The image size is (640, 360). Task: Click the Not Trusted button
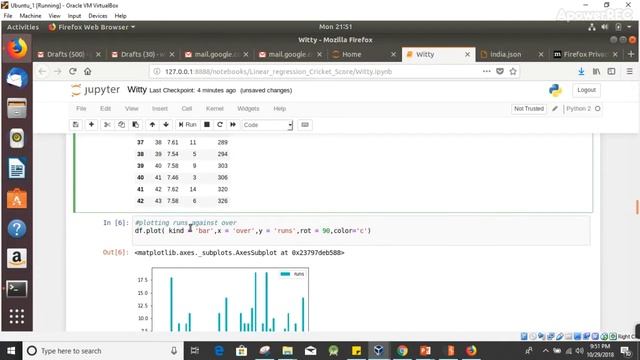coord(529,109)
